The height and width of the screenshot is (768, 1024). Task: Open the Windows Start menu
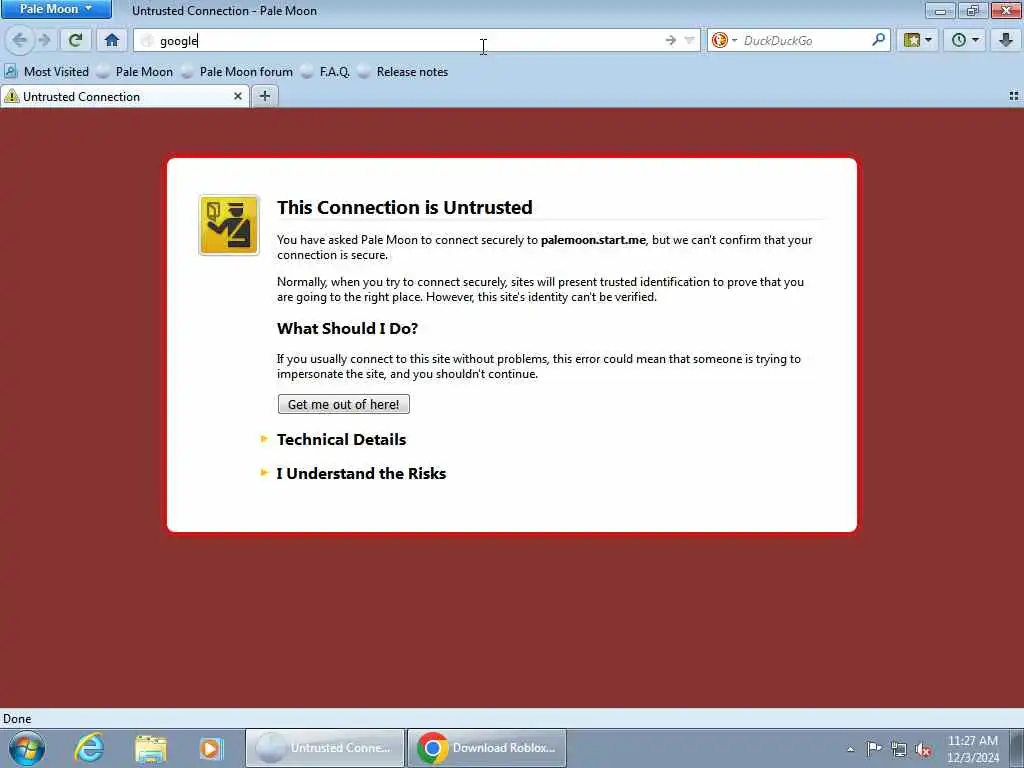[x=27, y=748]
